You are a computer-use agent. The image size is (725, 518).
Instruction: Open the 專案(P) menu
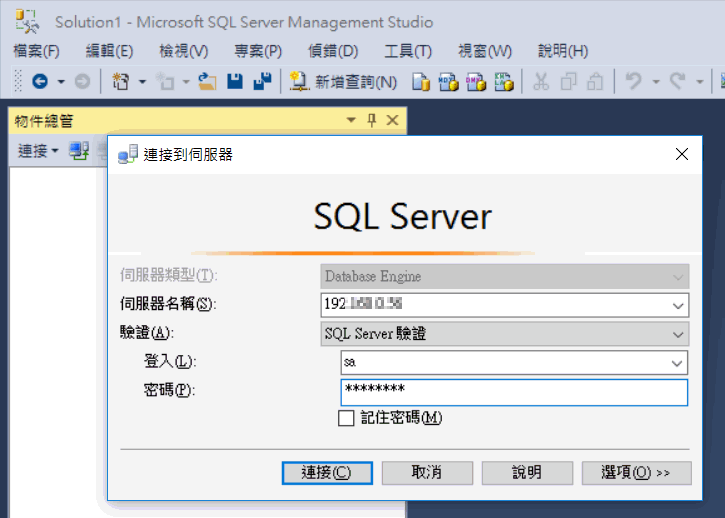(x=258, y=50)
